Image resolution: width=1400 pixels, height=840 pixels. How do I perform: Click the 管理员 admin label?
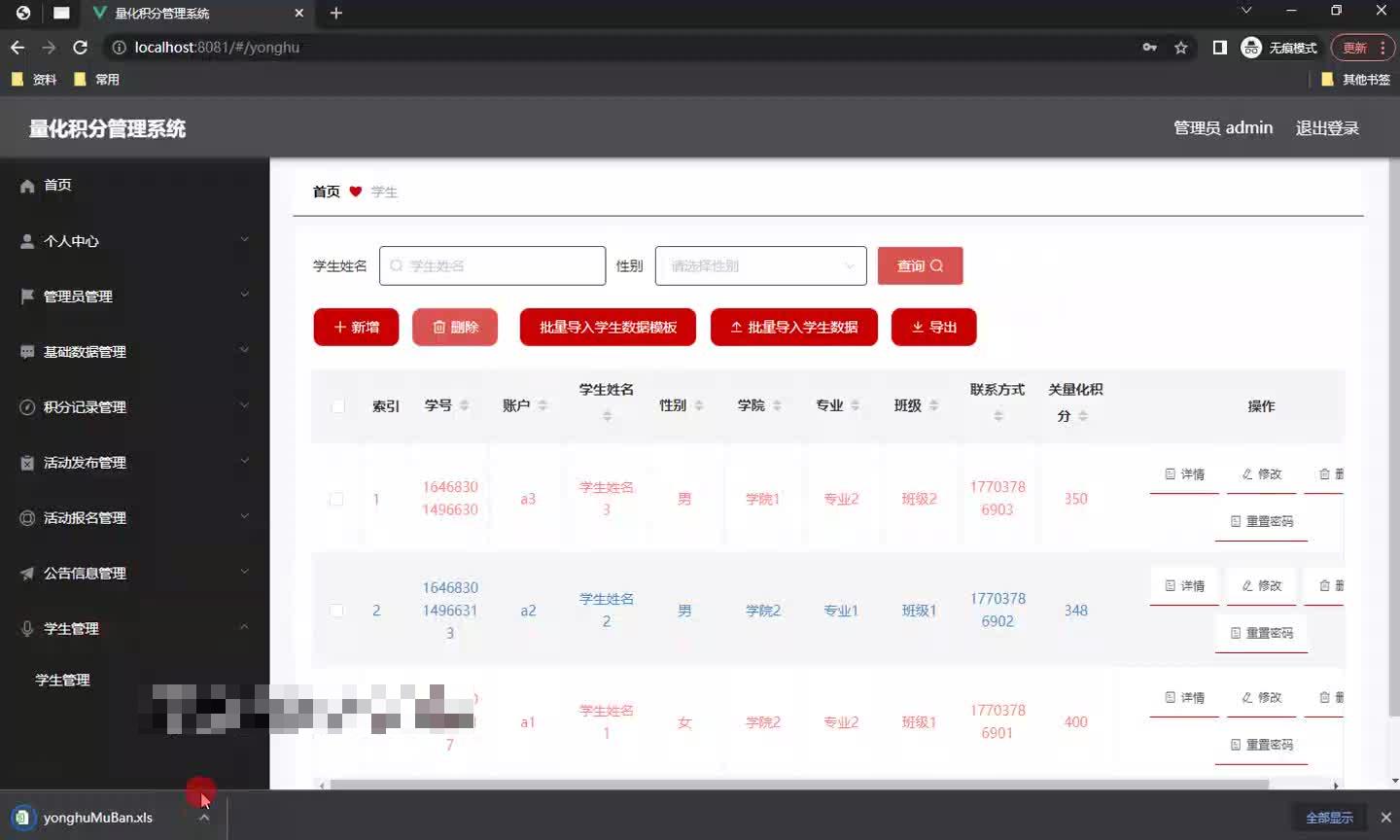tap(1223, 127)
